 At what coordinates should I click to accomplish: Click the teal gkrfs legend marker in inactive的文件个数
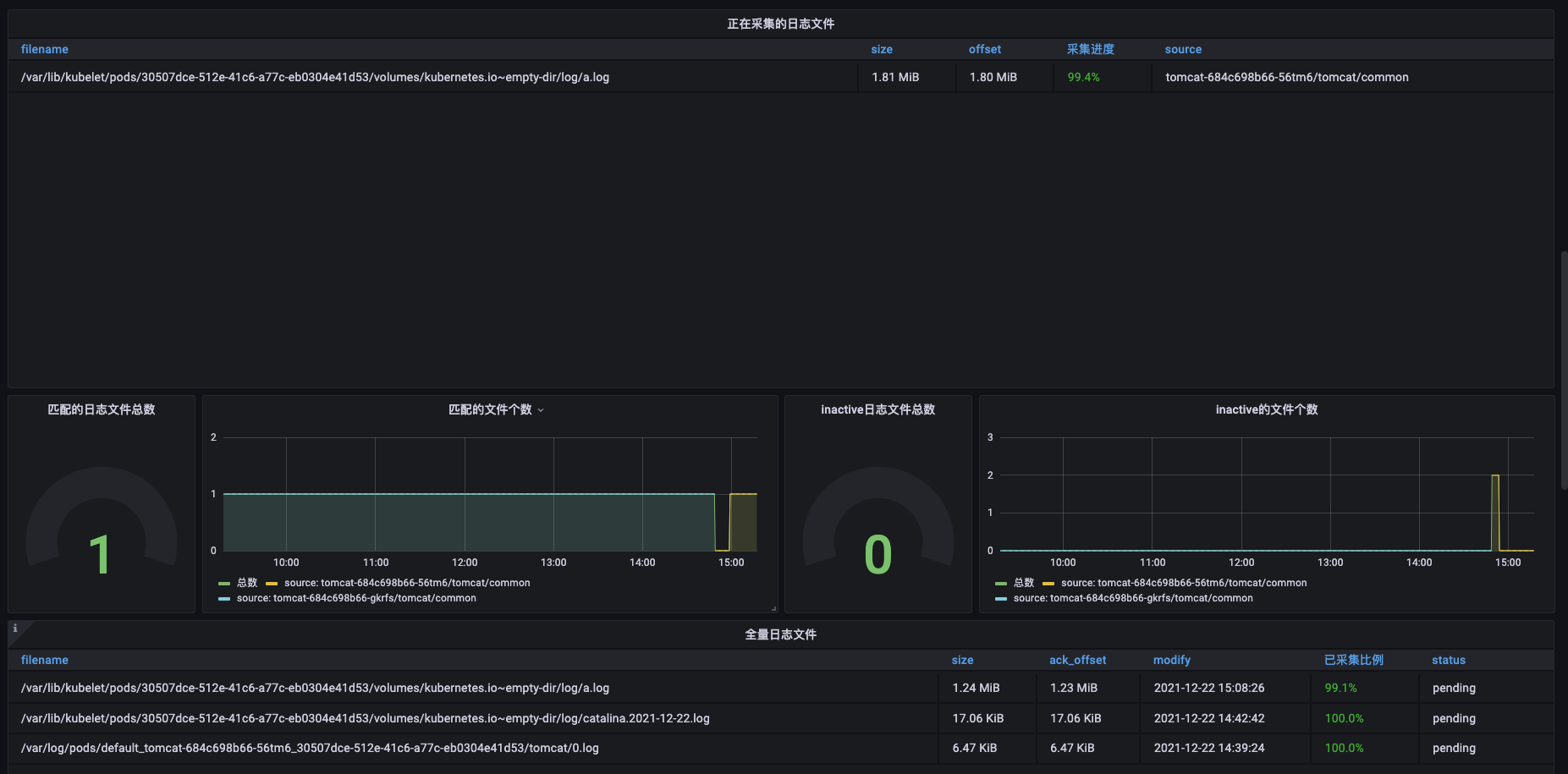1001,598
